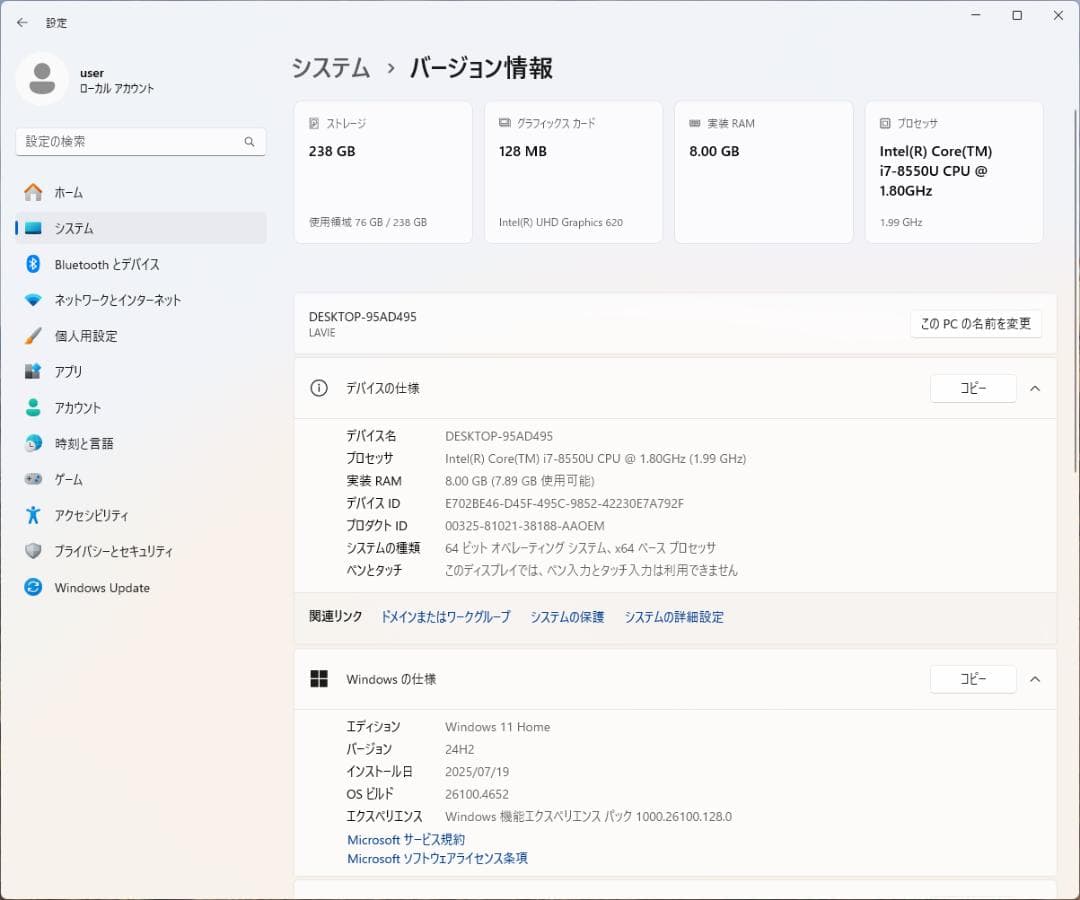Open Bluetooth とデバイス settings
The image size is (1080, 900).
[x=104, y=264]
